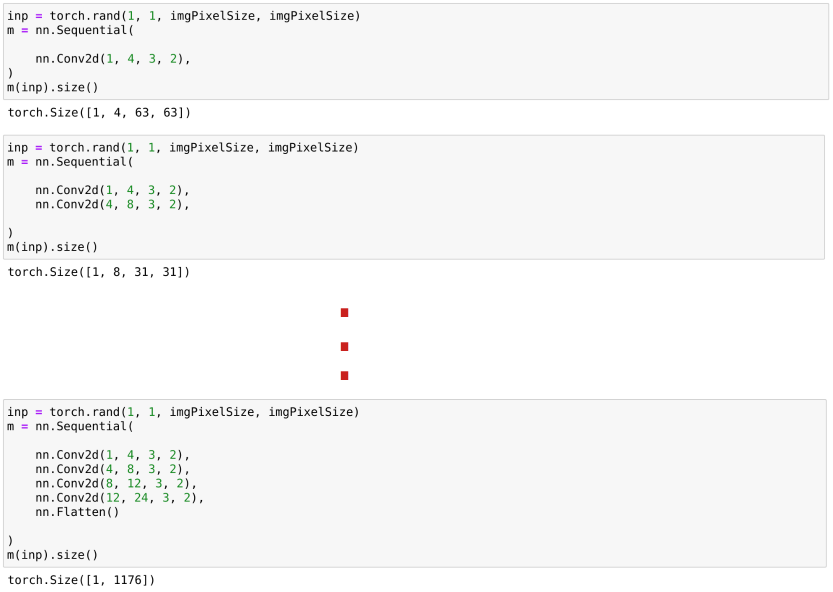833x592 pixels.
Task: Click m(inp).size() in the second cell
Action: click(52, 246)
